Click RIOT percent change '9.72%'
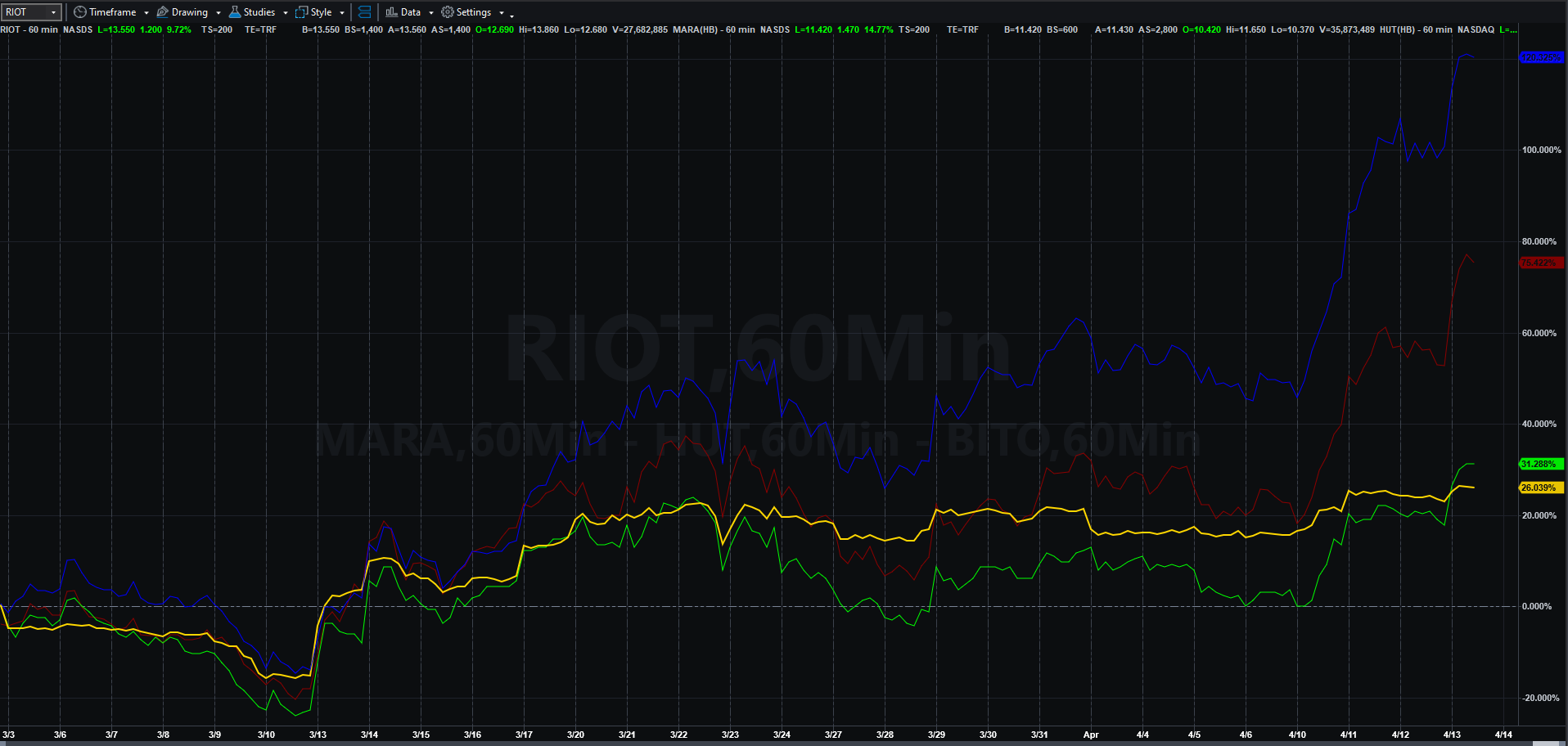This screenshot has height=746, width=1568. [x=179, y=29]
